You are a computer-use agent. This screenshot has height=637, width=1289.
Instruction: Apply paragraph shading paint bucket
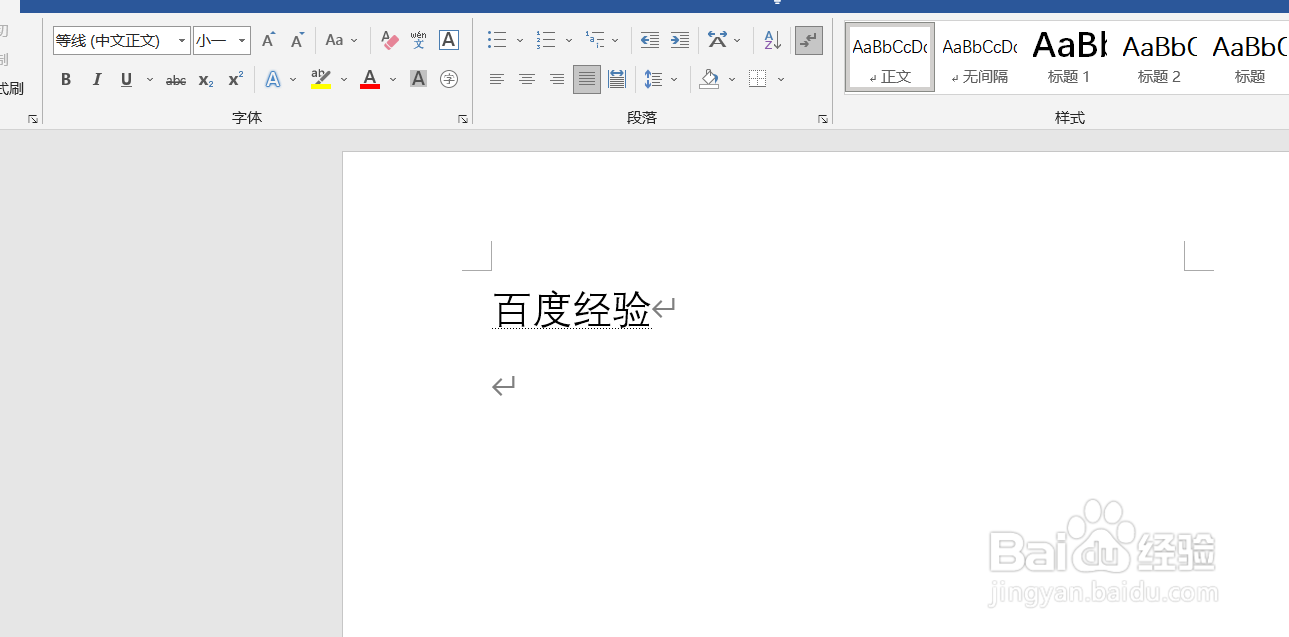(709, 79)
